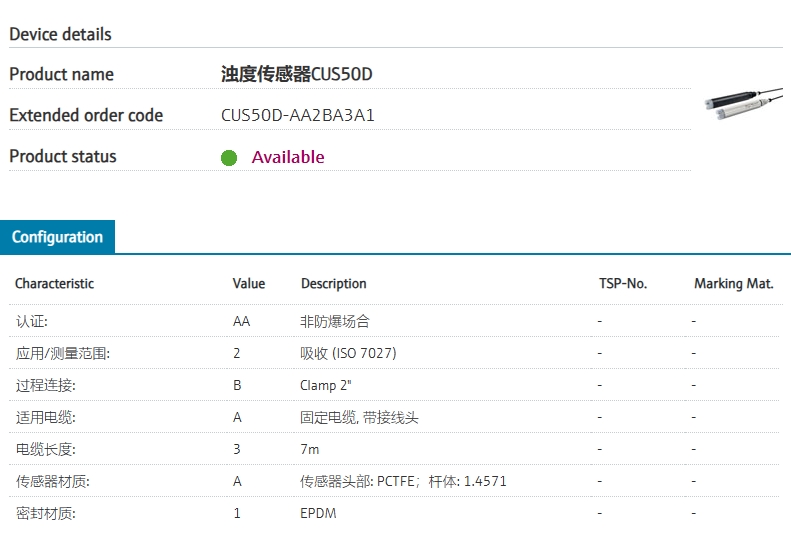This screenshot has height=538, width=791.
Task: Switch to the Configuration tab
Action: [57, 237]
